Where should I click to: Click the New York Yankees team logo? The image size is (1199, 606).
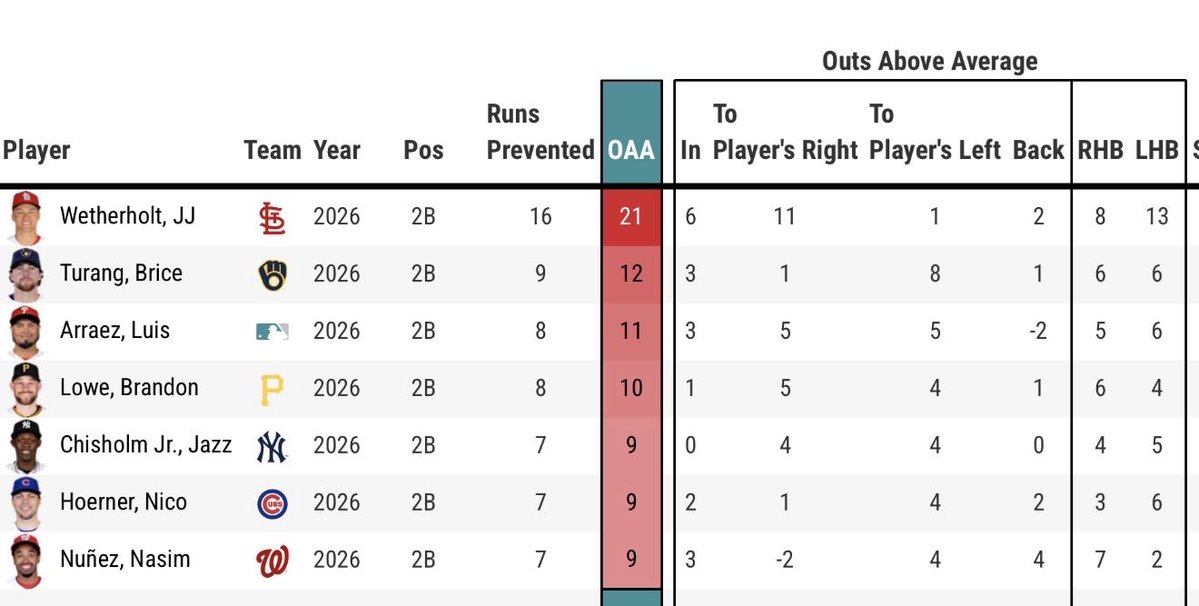271,446
